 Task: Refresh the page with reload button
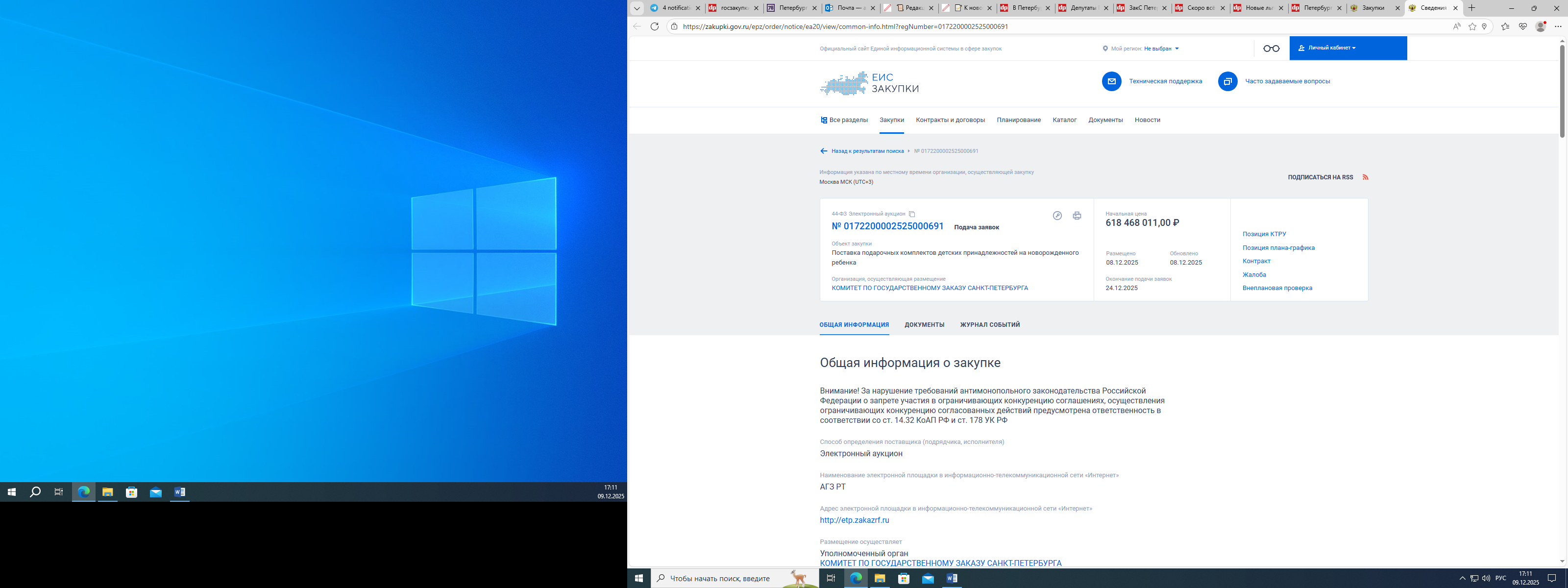[654, 27]
